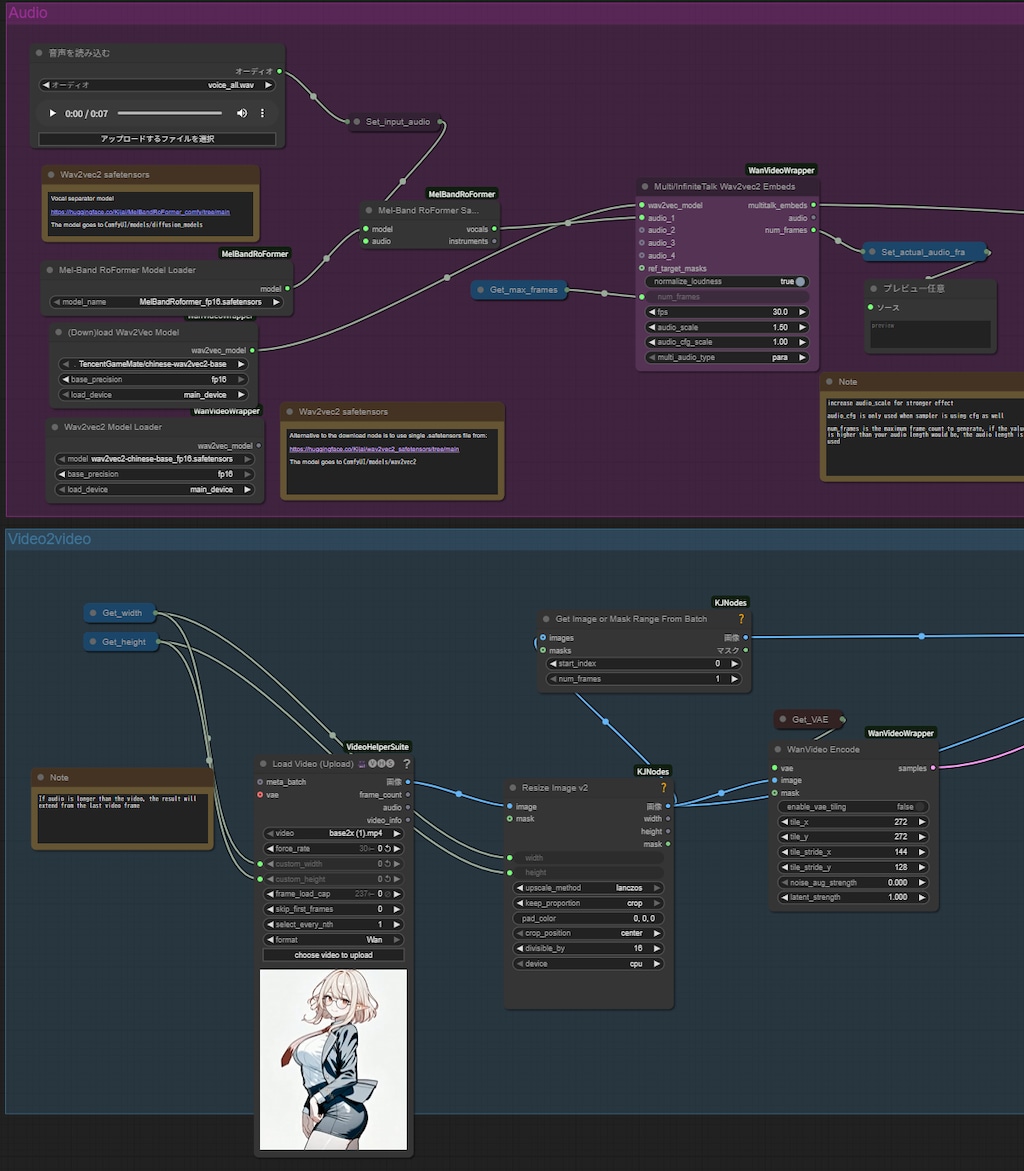Open the audio player three-dot options menu
The image size is (1024, 1171).
tap(263, 113)
